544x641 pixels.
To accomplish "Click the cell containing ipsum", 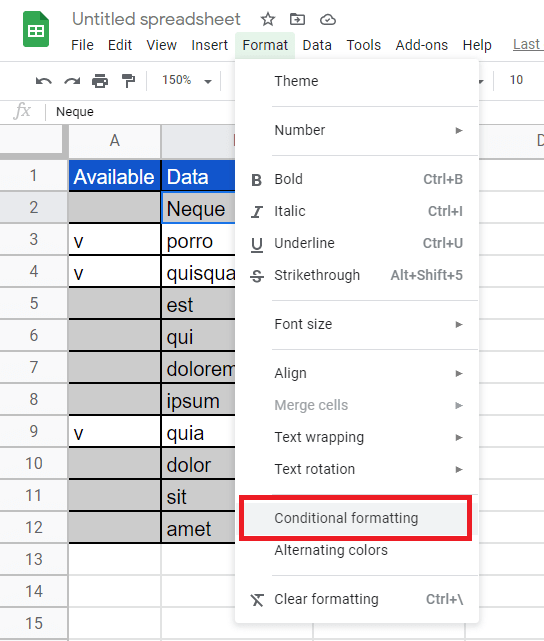I will pos(199,400).
